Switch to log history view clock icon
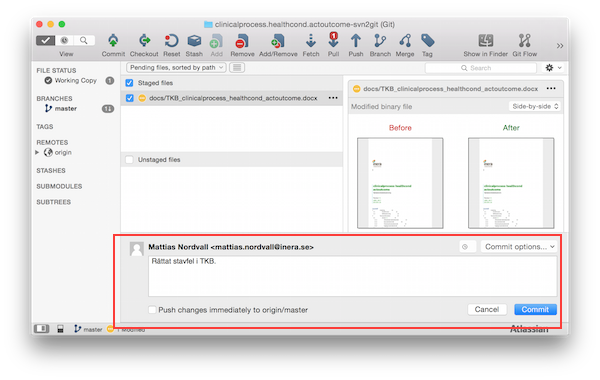This screenshot has height=380, width=600. click(x=64, y=40)
